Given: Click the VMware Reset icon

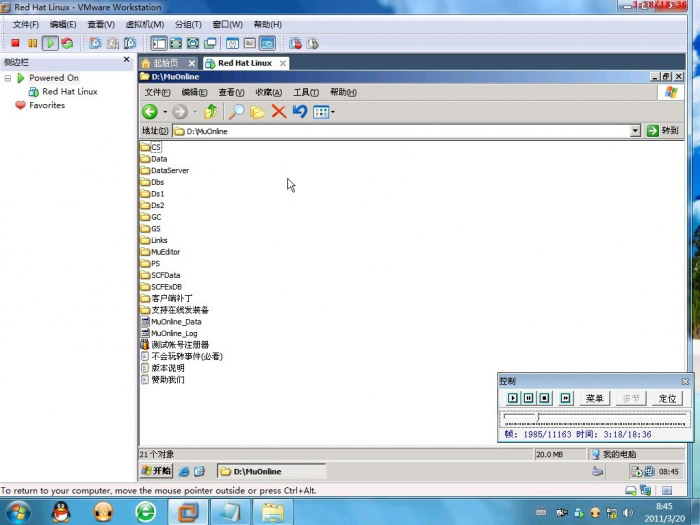Looking at the screenshot, I should (67, 43).
